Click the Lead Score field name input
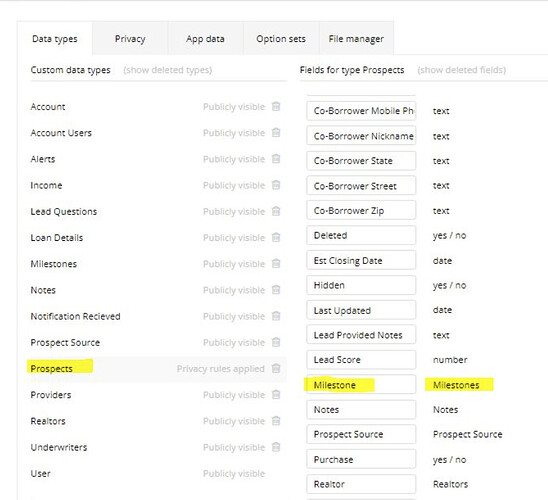 [361, 360]
